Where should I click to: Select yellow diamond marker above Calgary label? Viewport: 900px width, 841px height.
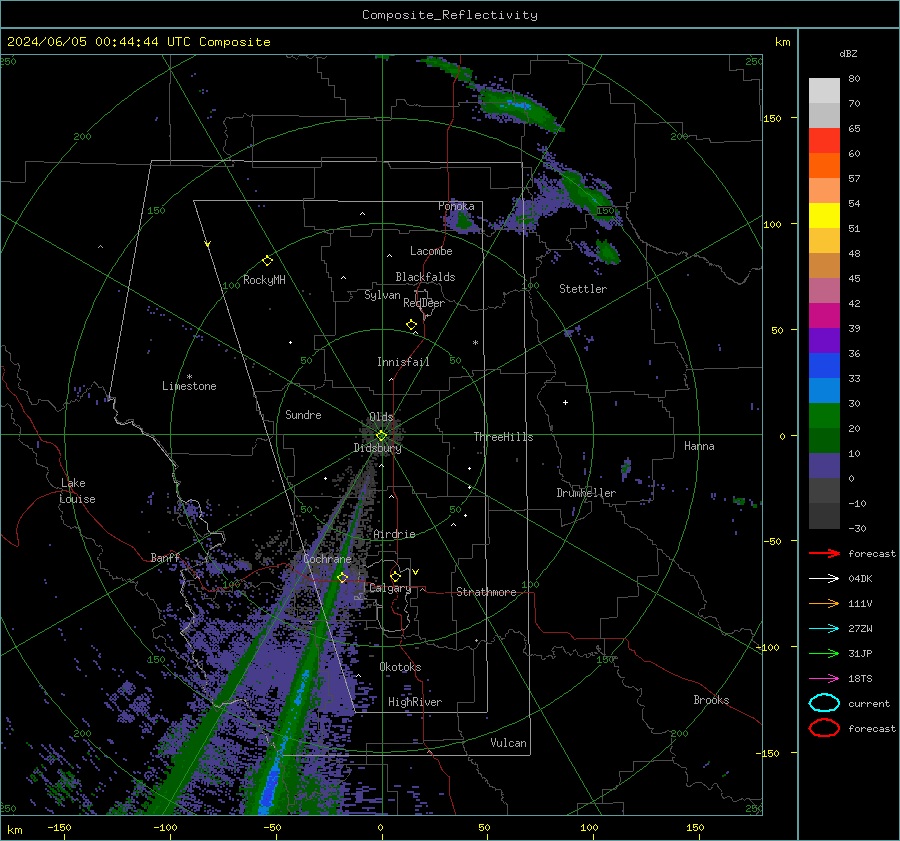(395, 576)
